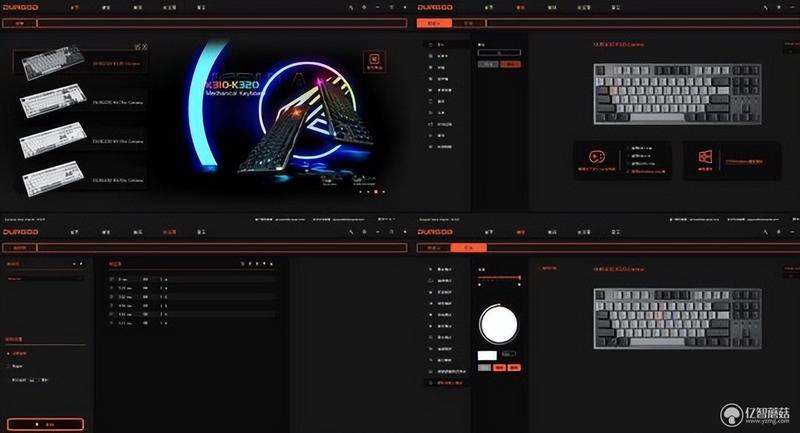Select first row in macro sequence table
Screen dimensions: 800x433
(x=192, y=279)
